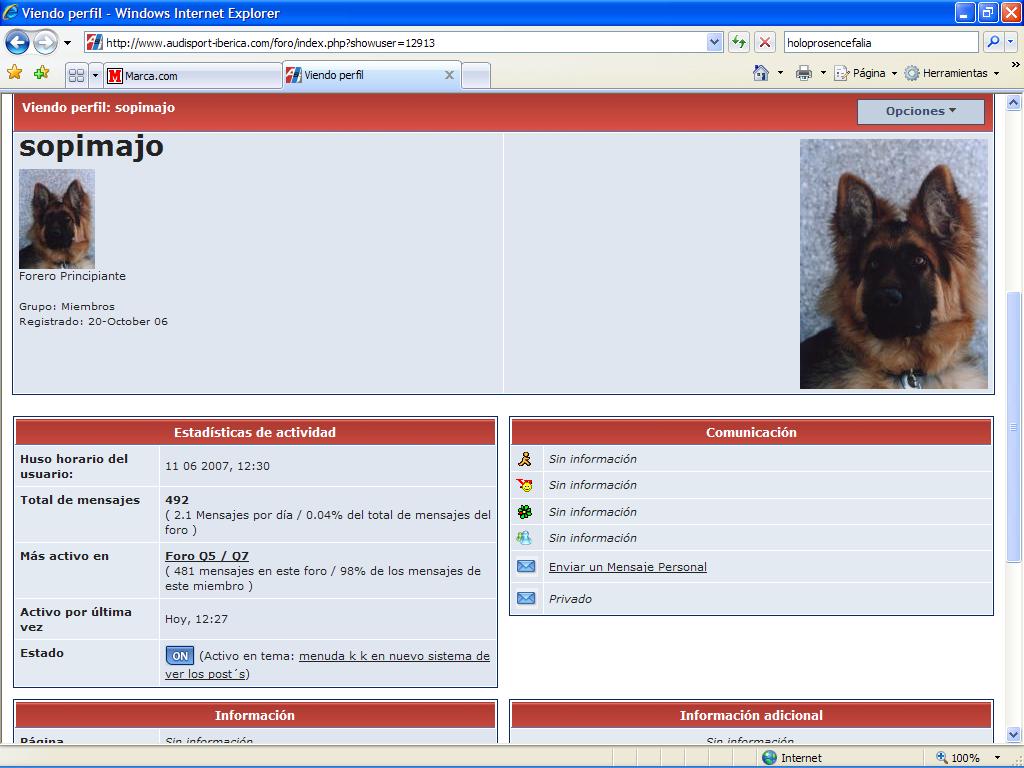Click the 'Grupo: Miembros' text
This screenshot has height=768, width=1024.
coord(67,306)
